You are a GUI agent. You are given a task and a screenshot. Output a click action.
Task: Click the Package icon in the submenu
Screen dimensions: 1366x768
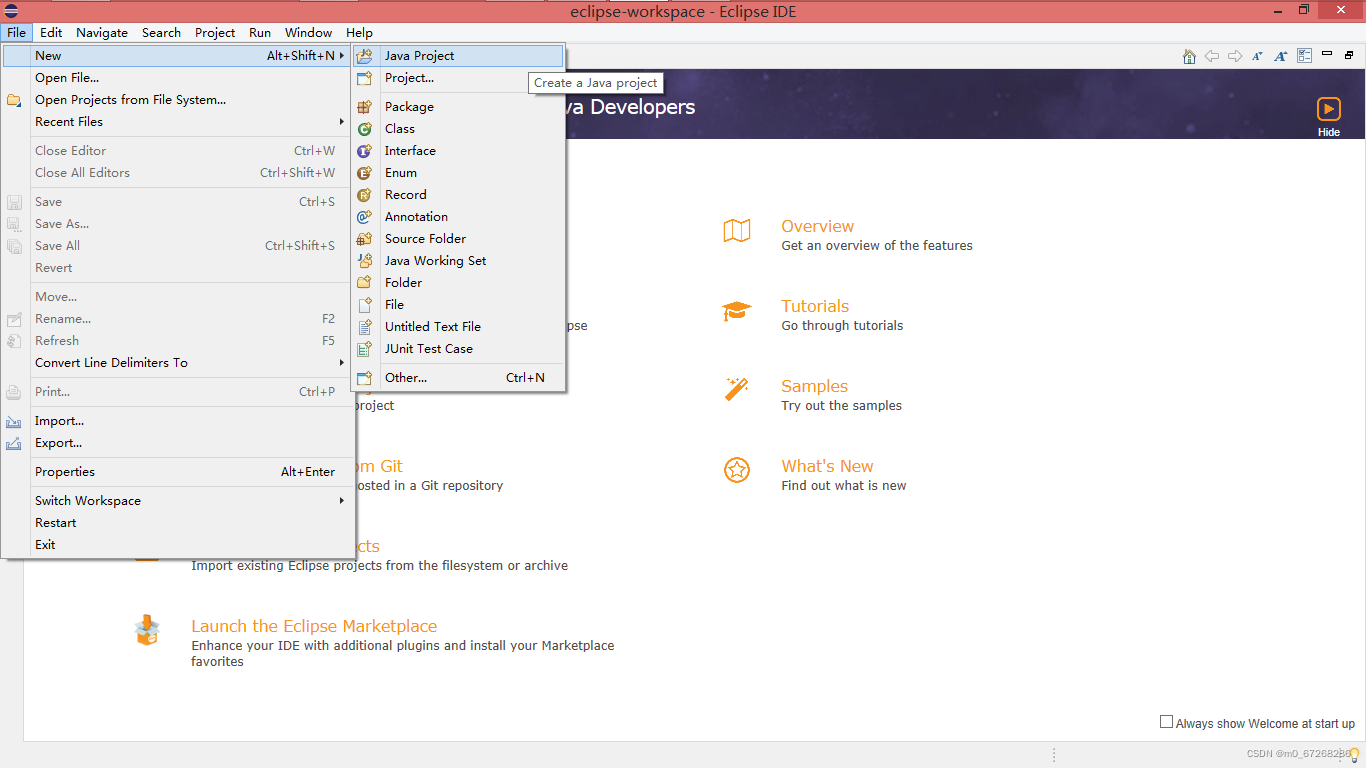pos(365,107)
